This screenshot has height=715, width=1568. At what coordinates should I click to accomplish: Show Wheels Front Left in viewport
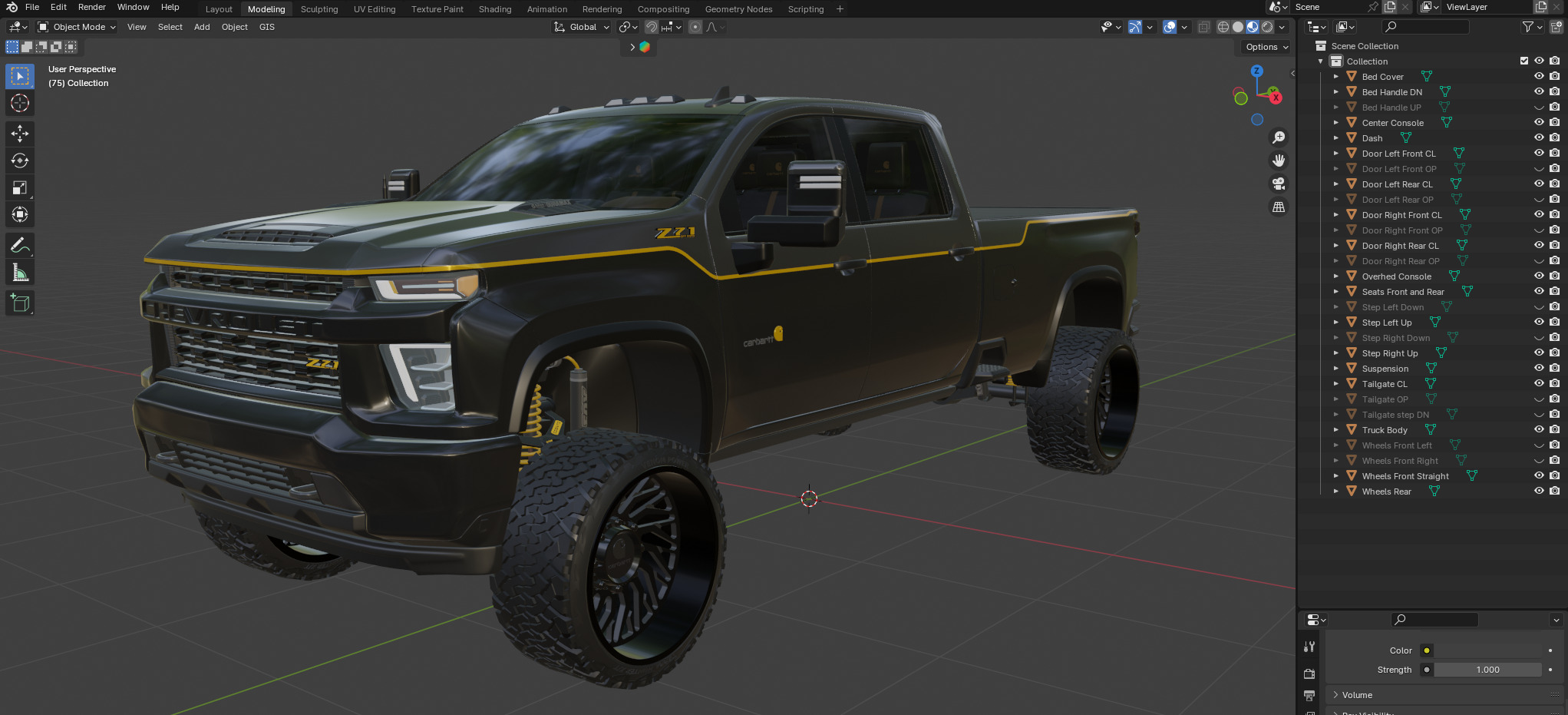tap(1539, 445)
